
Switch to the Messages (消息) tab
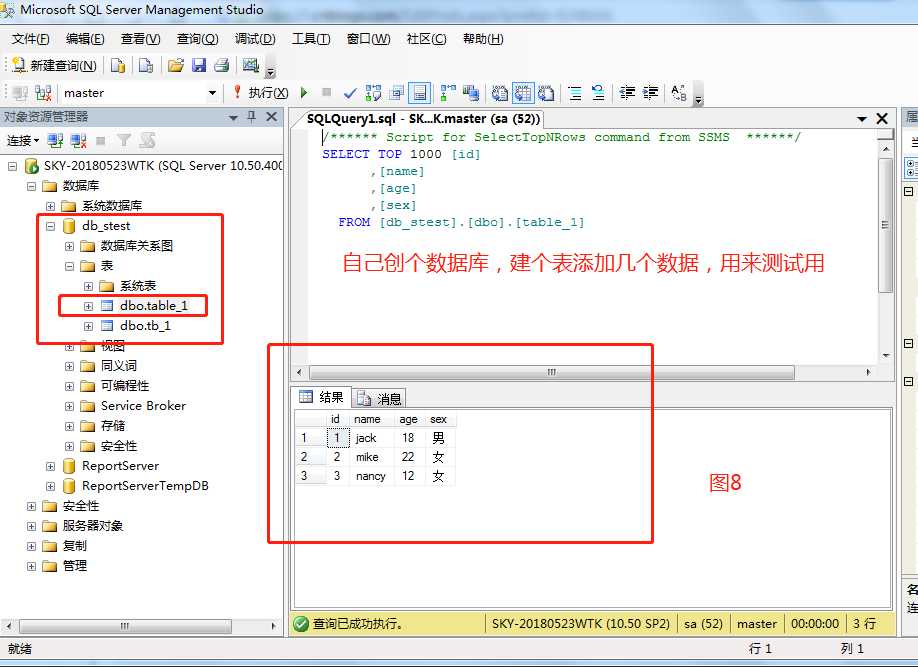[x=379, y=398]
